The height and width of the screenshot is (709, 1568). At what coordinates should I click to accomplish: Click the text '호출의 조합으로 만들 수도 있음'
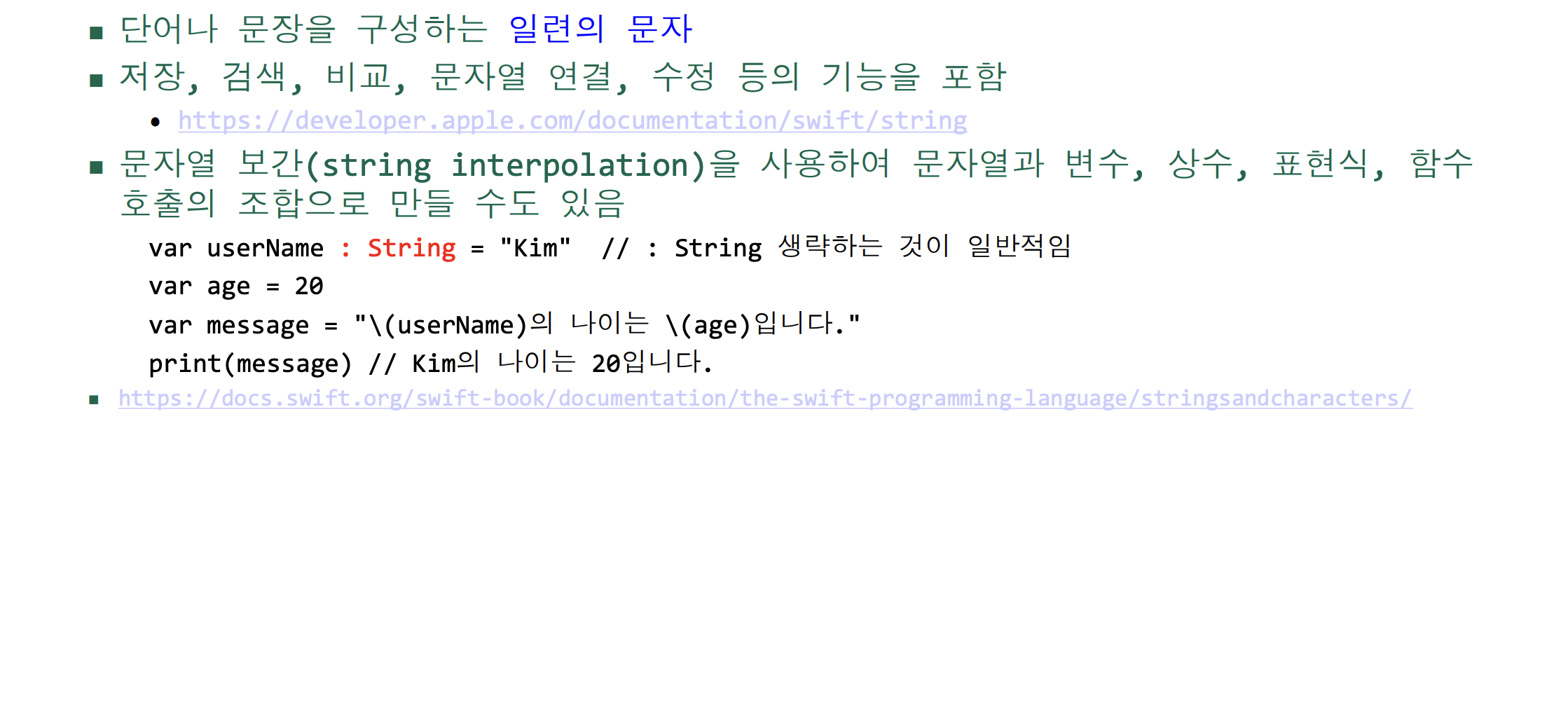point(372,204)
